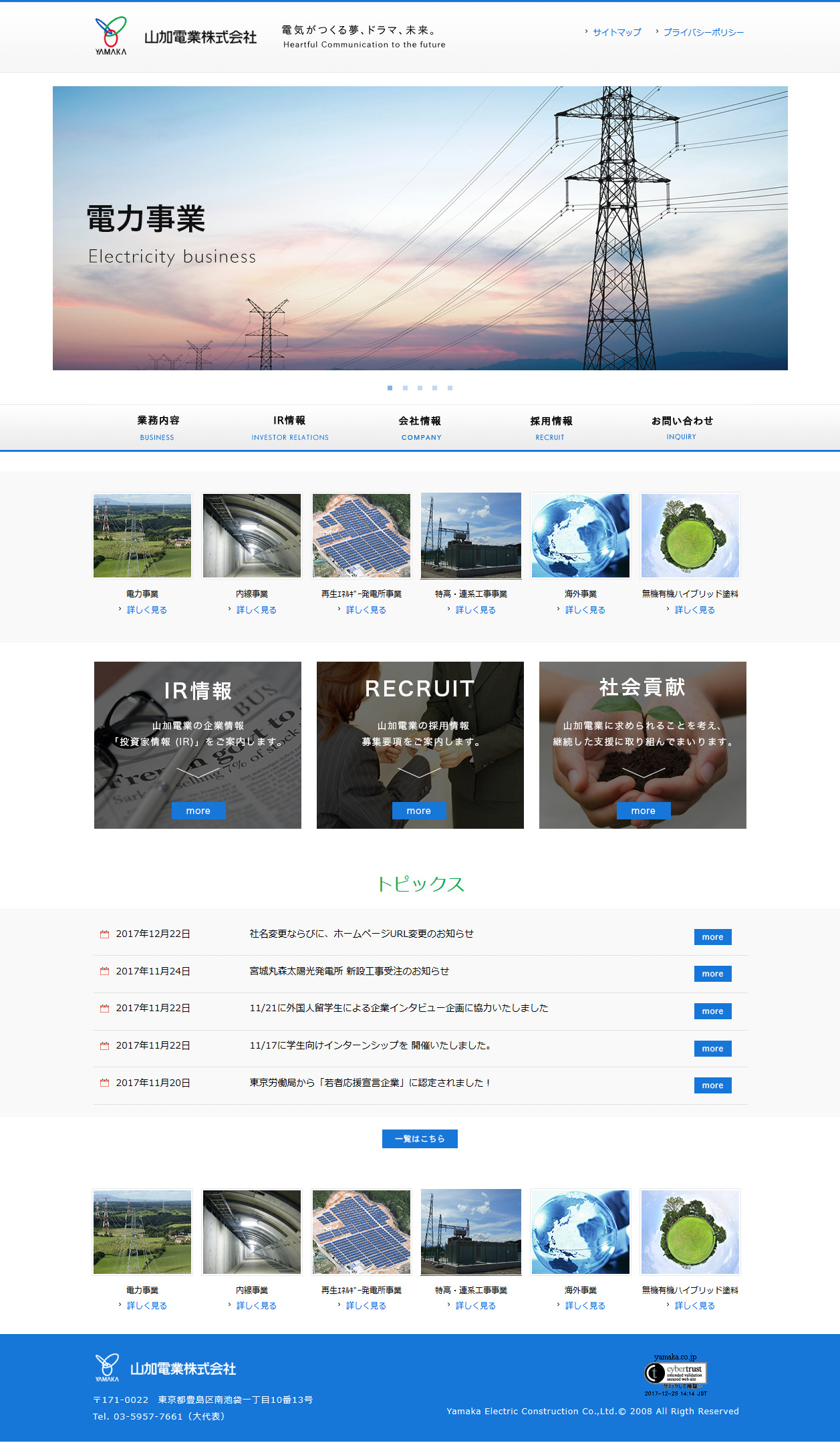Open more for インターンシップ news row
The image size is (840, 1455).
pos(712,1049)
